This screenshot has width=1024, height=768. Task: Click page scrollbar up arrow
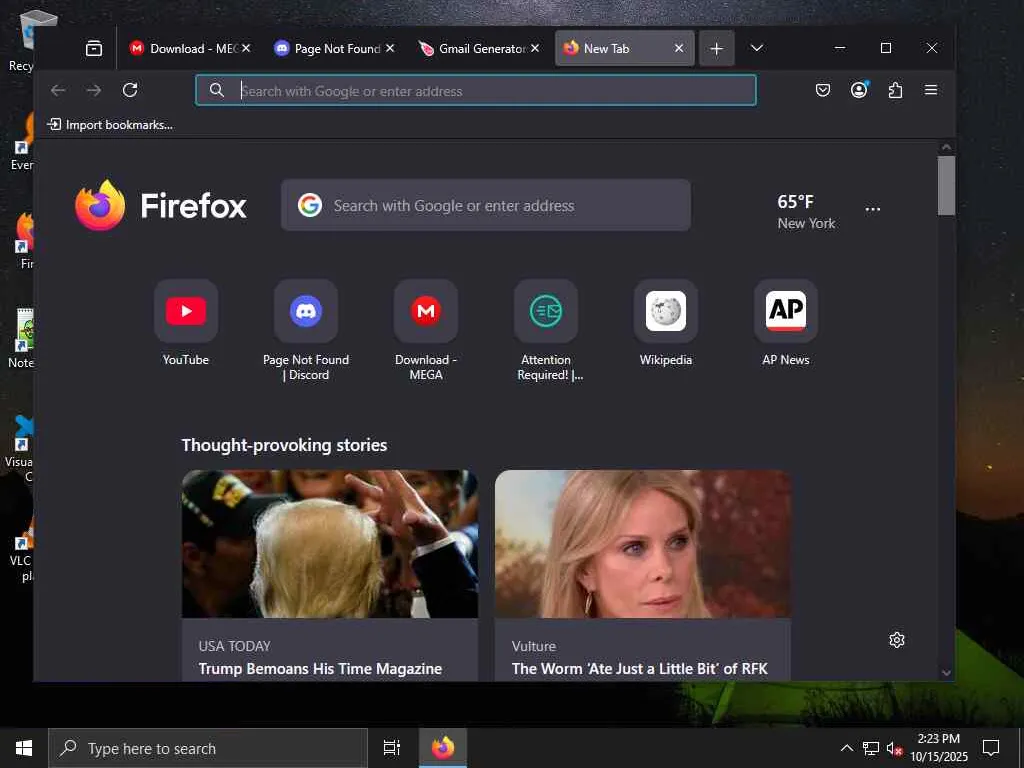(x=946, y=148)
